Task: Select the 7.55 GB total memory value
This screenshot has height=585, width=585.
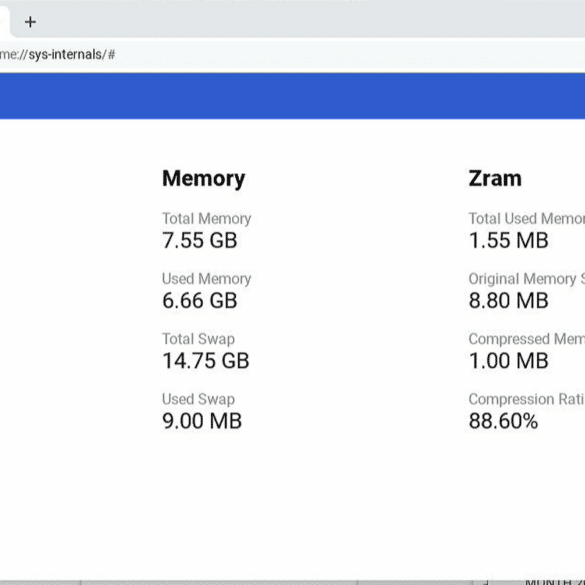Action: point(200,240)
